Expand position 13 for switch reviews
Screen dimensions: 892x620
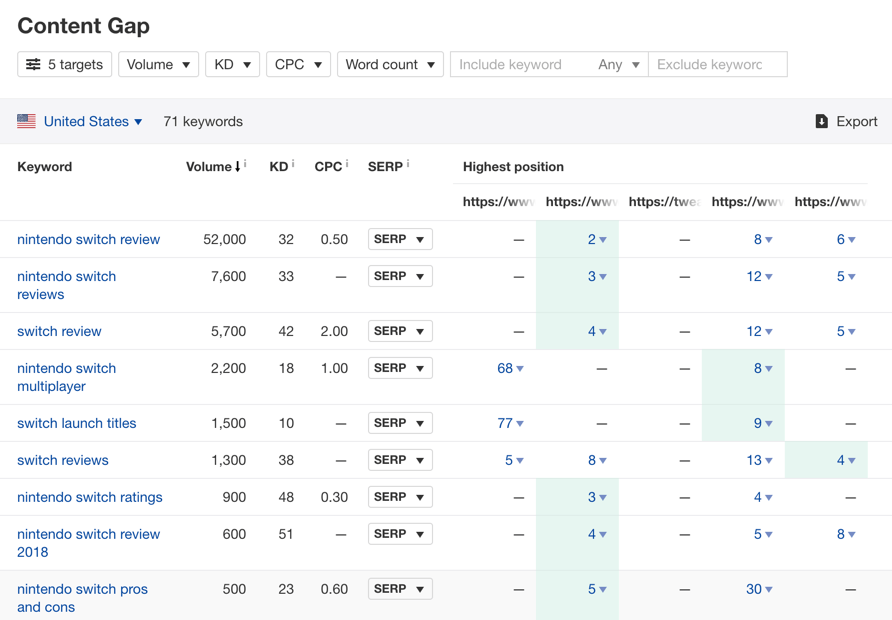(759, 460)
